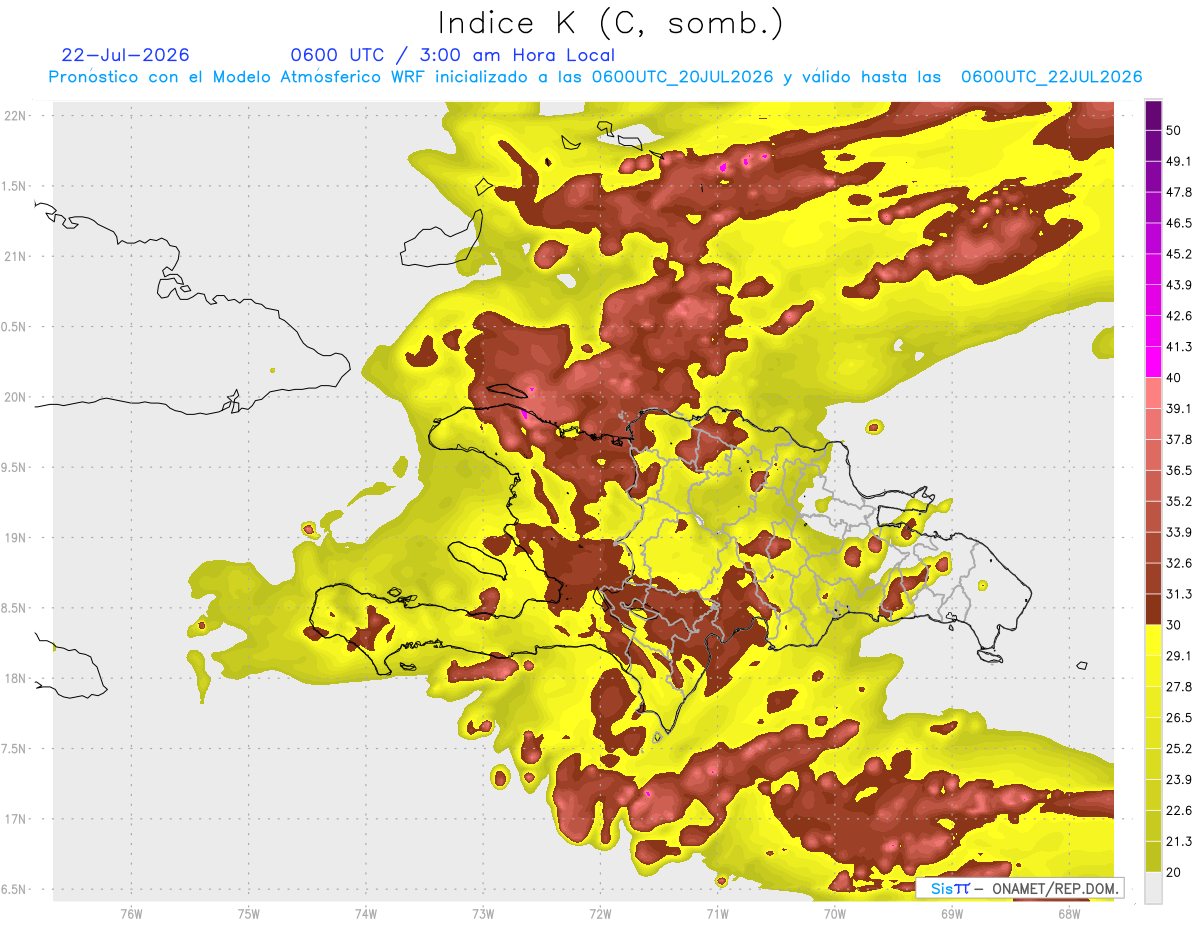The width and height of the screenshot is (1200, 927).
Task: Select the bright yellow legend band between 29.1 and 30
Action: tap(1153, 641)
